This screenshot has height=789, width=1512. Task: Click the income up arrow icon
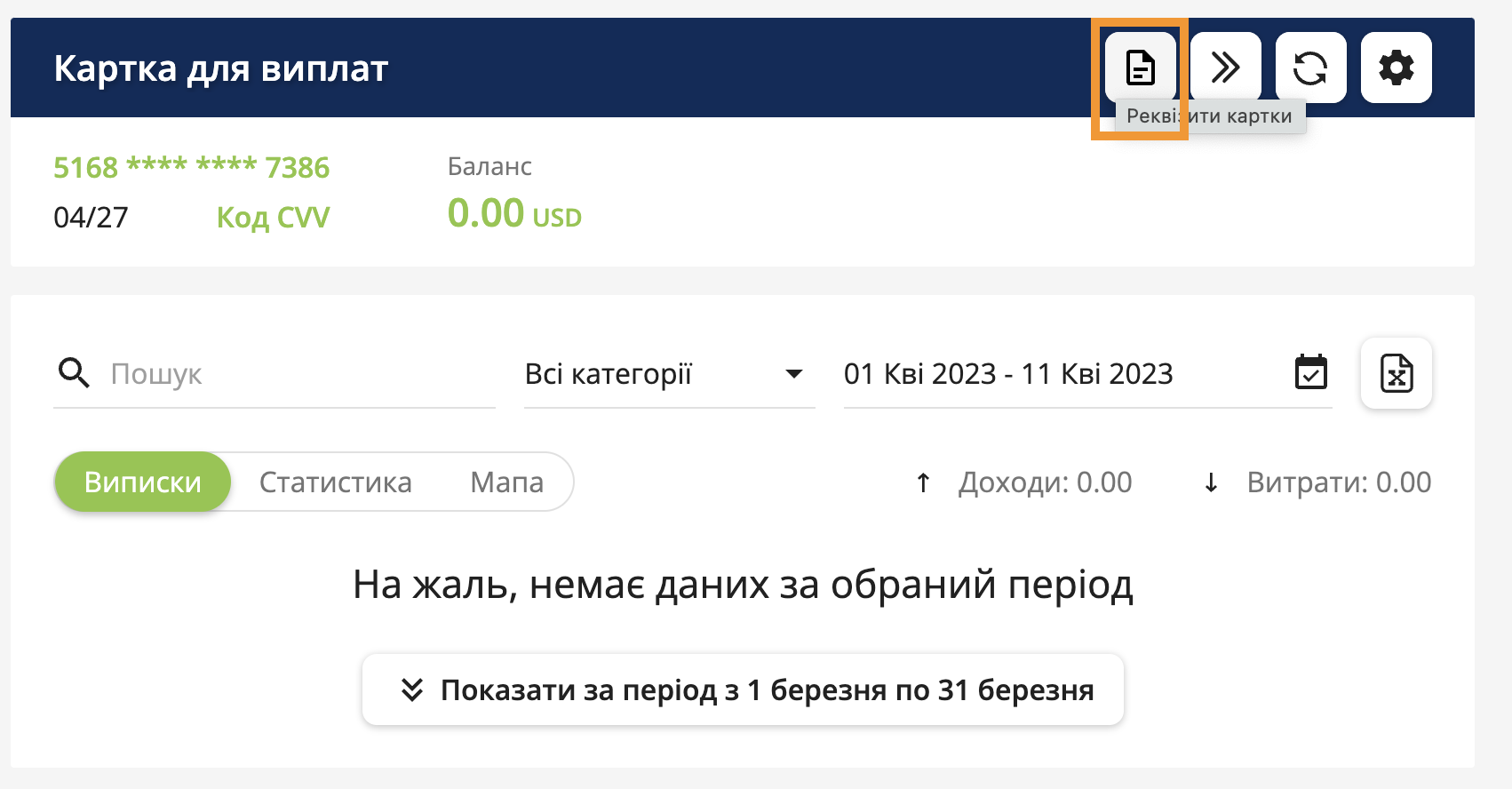pyautogui.click(x=923, y=482)
